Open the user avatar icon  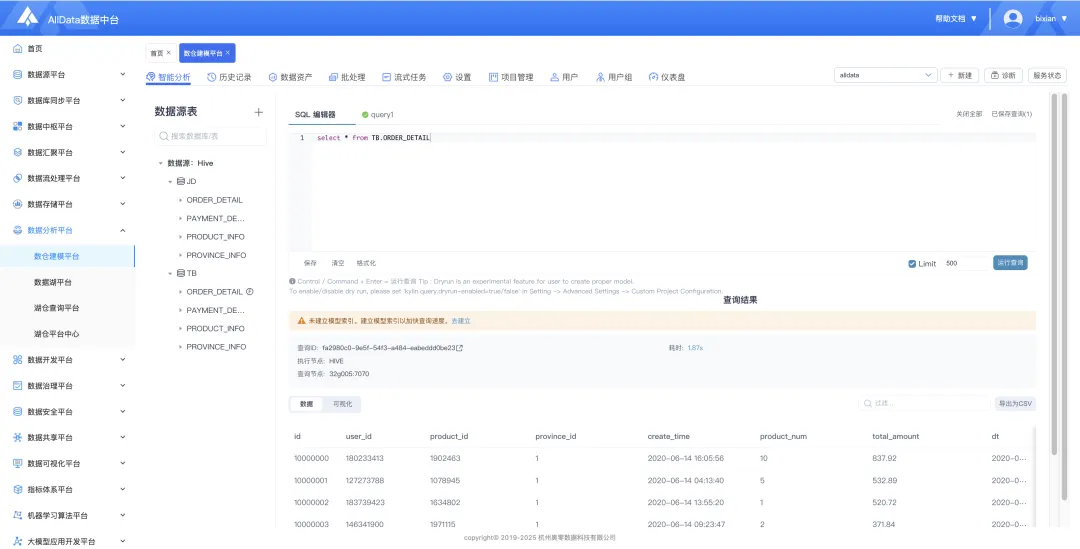point(1012,19)
